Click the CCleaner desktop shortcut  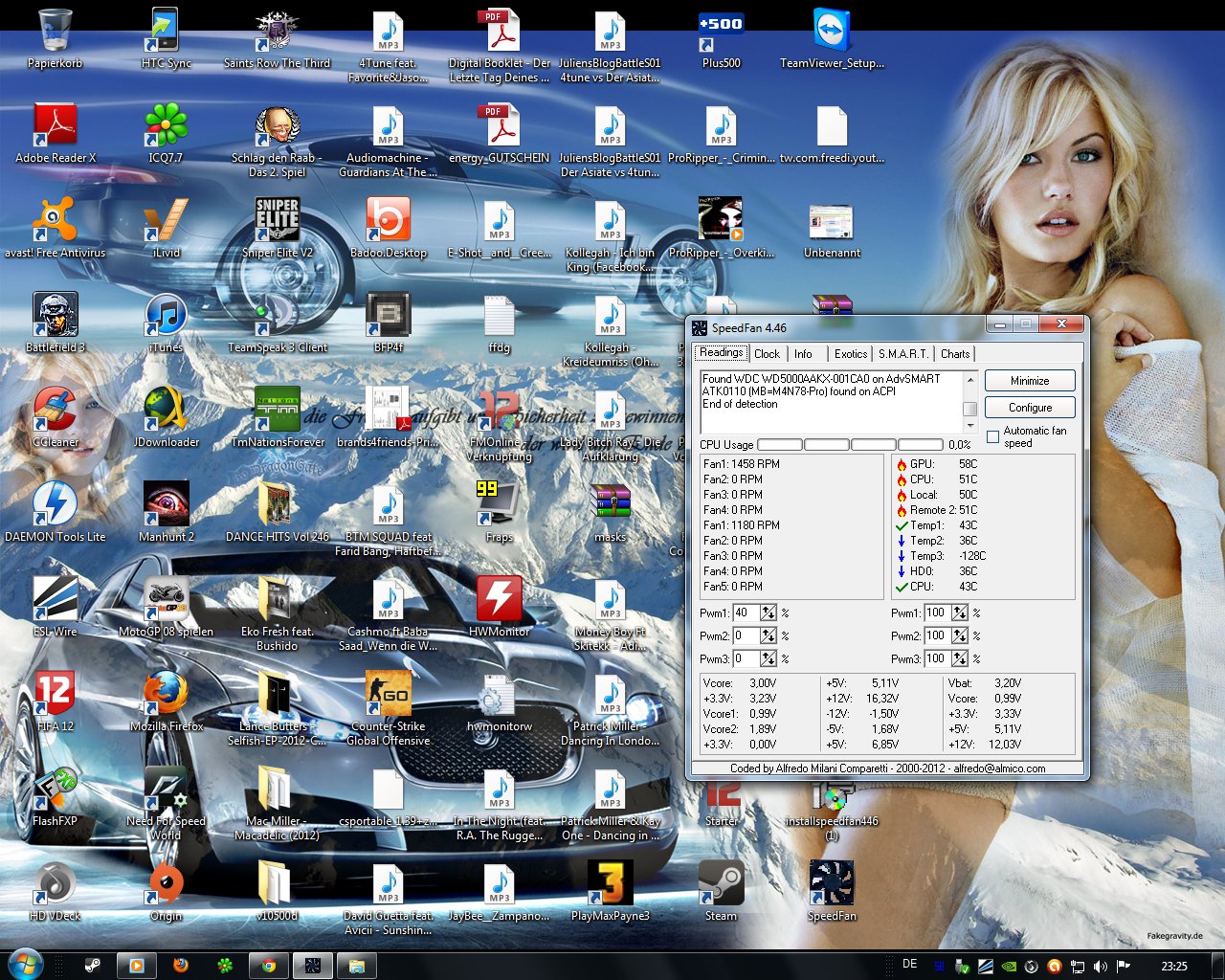pyautogui.click(x=55, y=418)
